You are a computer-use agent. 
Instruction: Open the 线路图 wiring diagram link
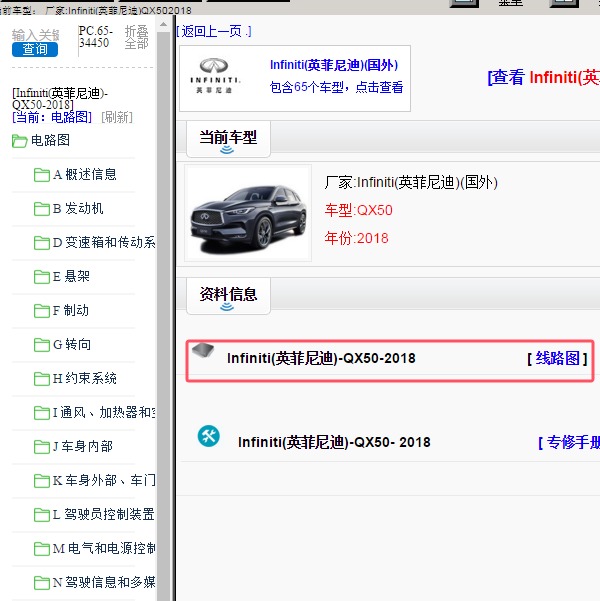557,359
